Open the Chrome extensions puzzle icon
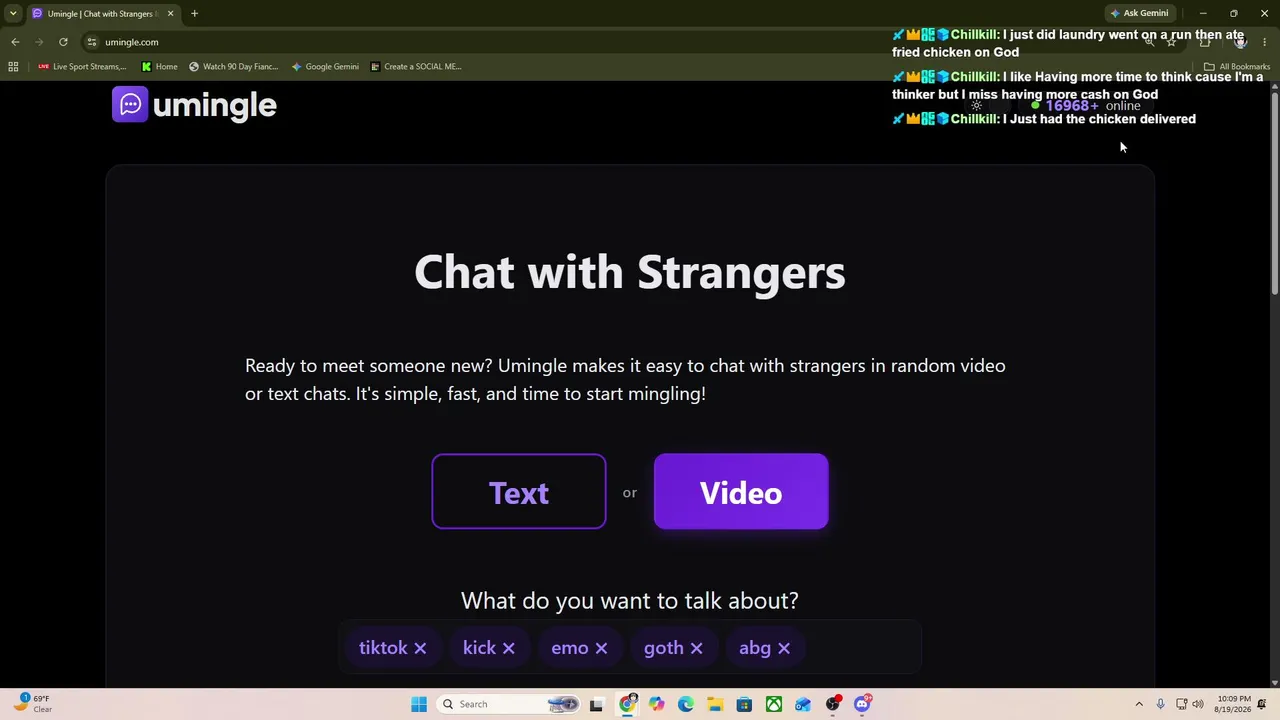The image size is (1280, 720). tap(1205, 42)
